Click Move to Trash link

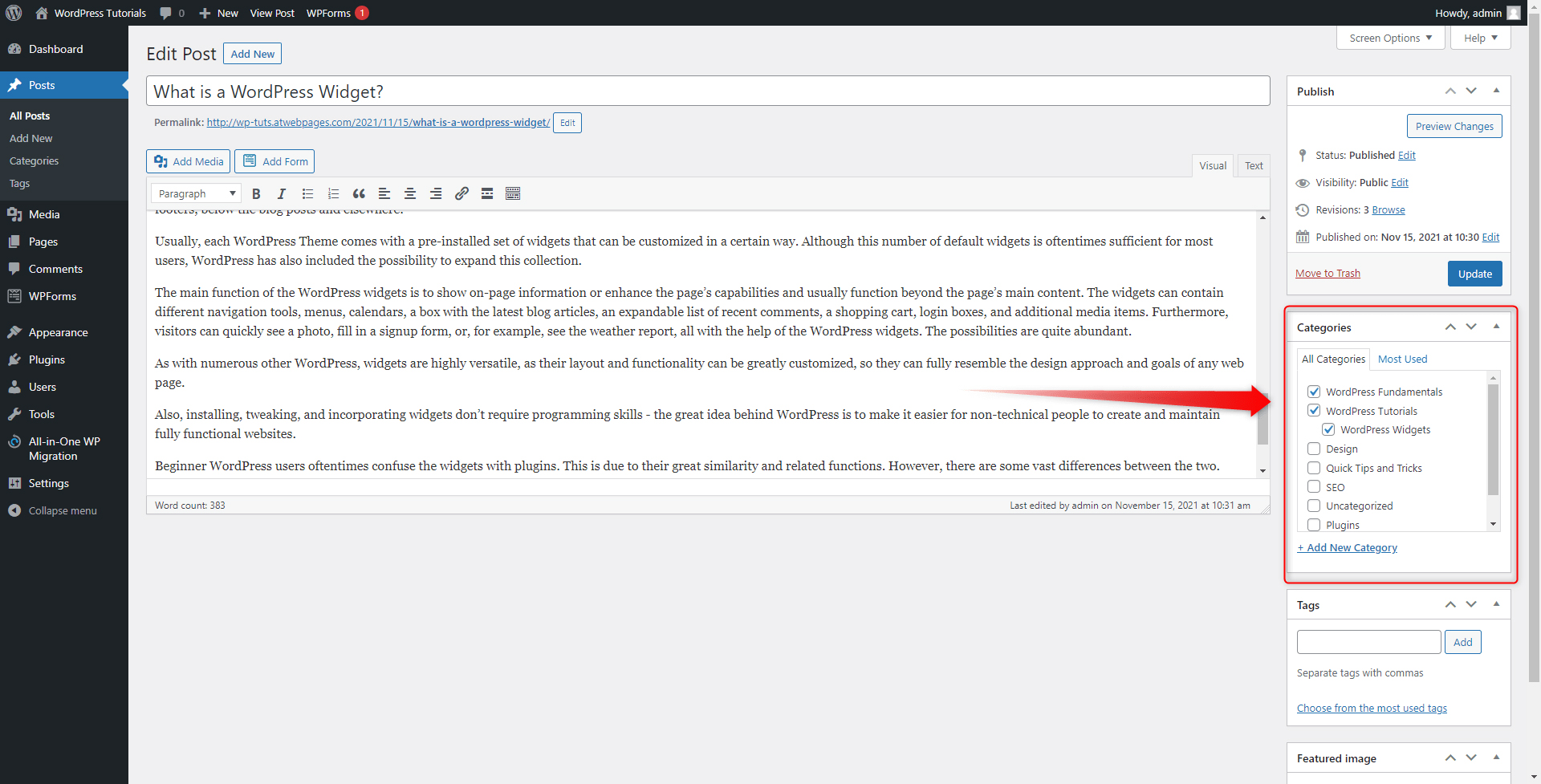click(1328, 274)
